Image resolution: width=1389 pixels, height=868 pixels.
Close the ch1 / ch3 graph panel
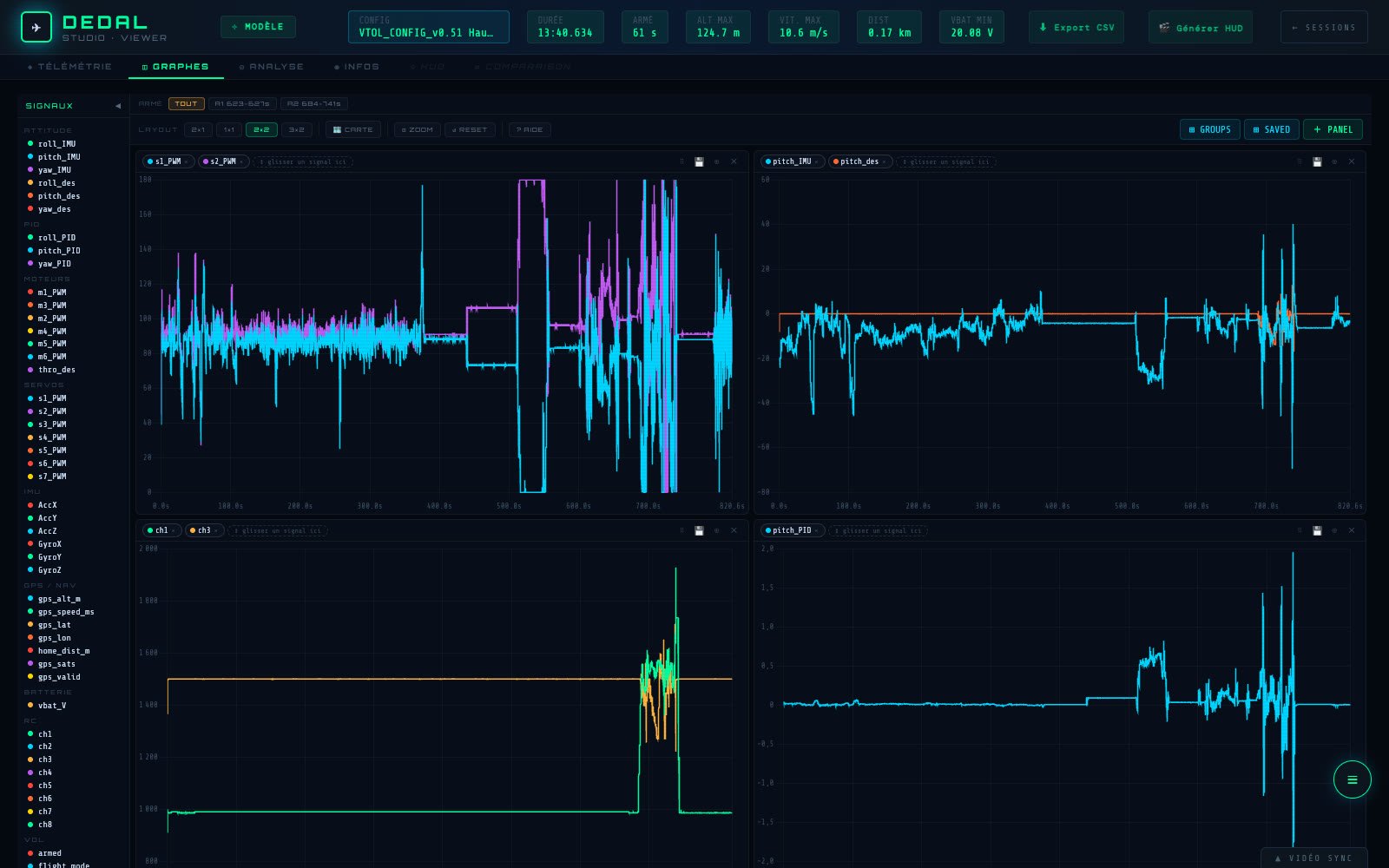tap(734, 530)
